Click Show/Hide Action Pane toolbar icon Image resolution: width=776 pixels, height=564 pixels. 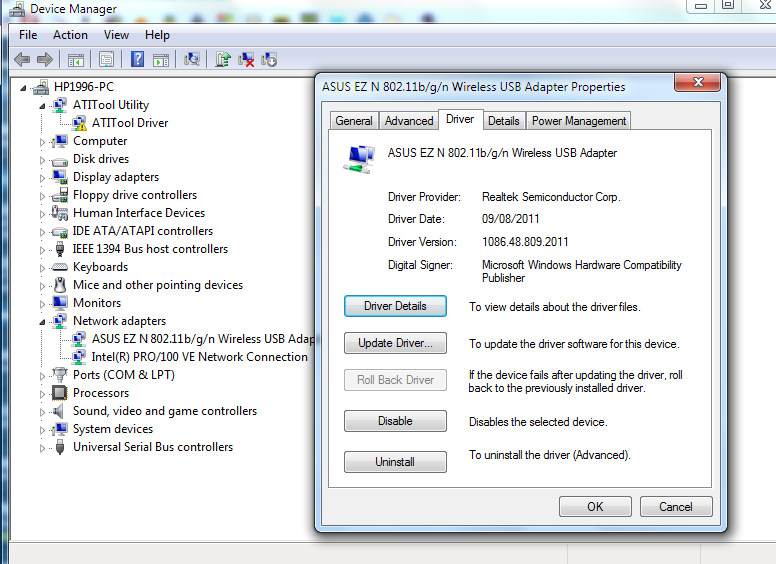pyautogui.click(x=161, y=60)
